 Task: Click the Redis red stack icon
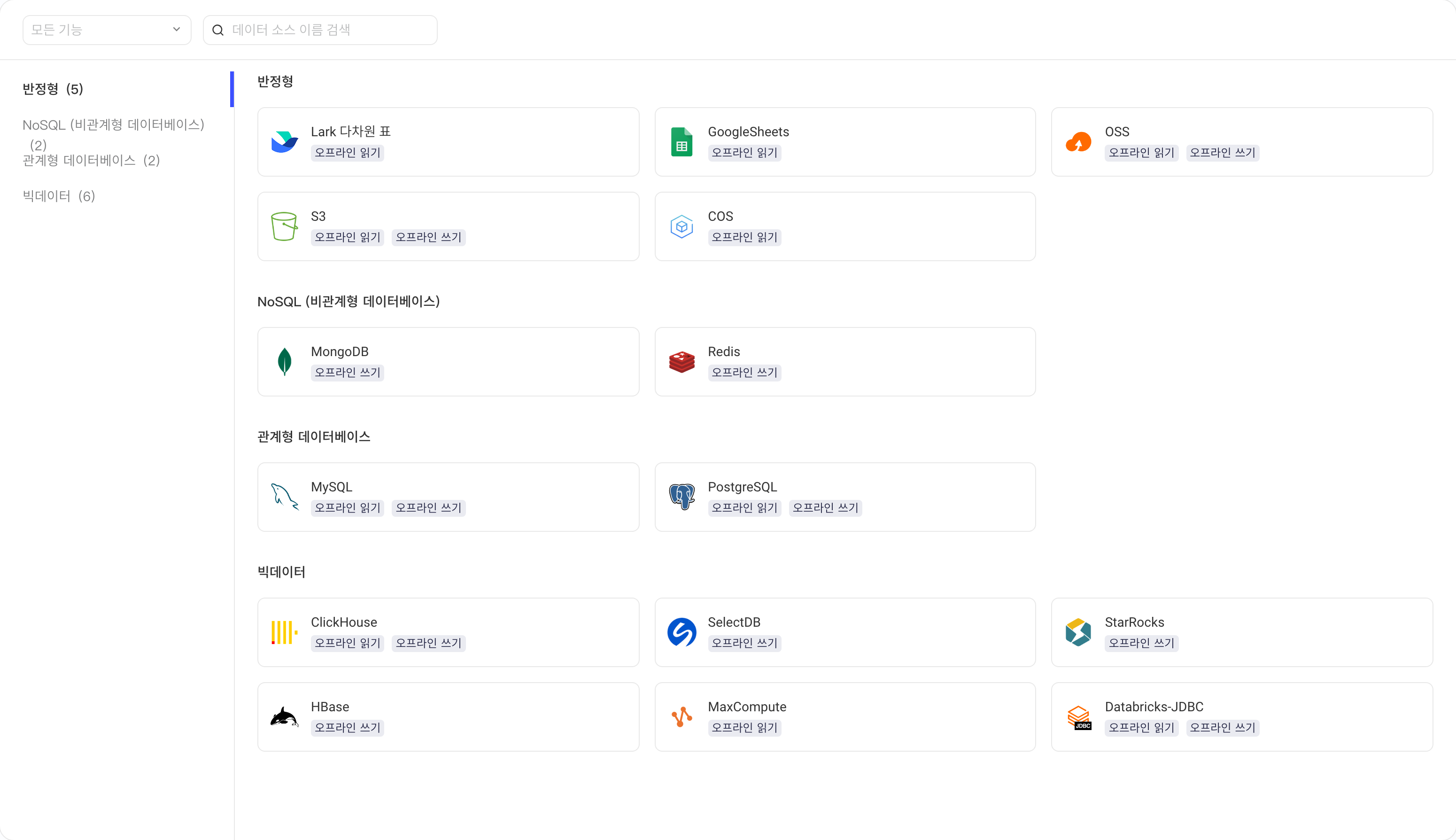(x=682, y=362)
